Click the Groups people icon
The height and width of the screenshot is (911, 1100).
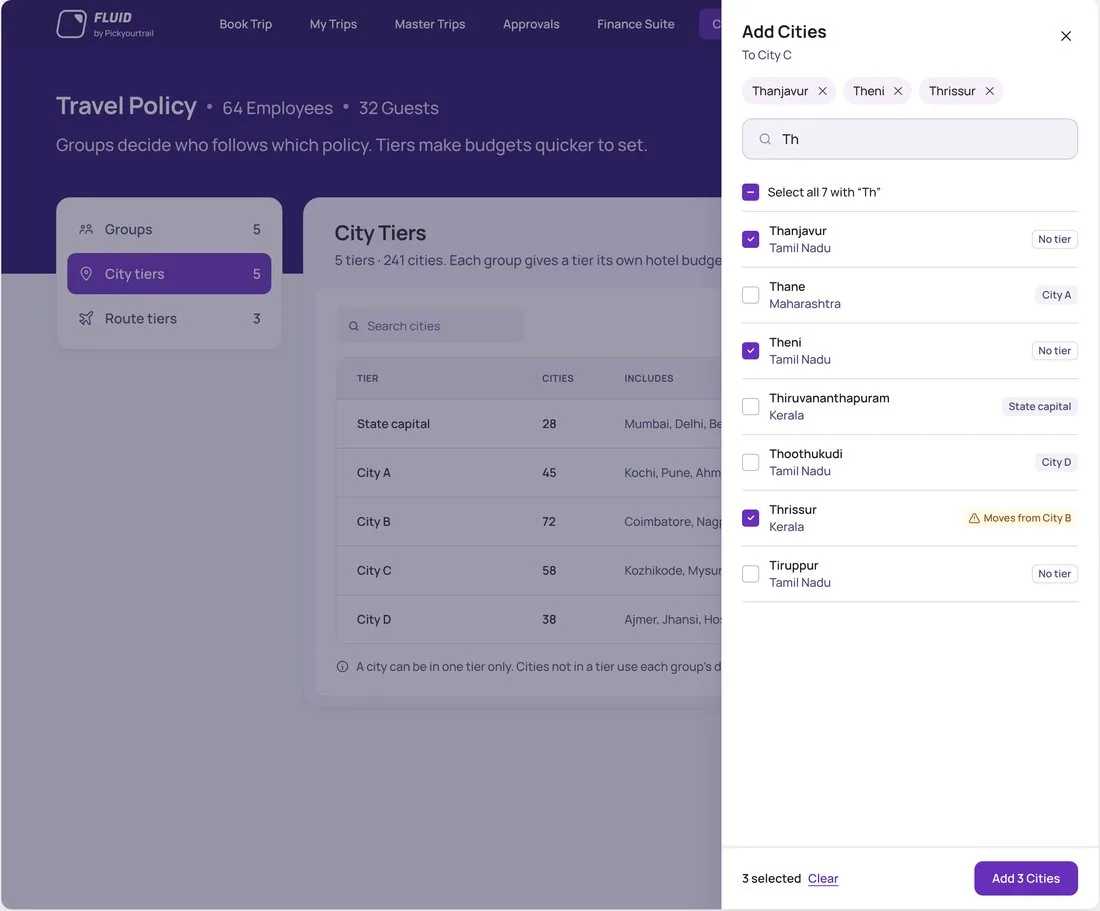[x=86, y=229]
